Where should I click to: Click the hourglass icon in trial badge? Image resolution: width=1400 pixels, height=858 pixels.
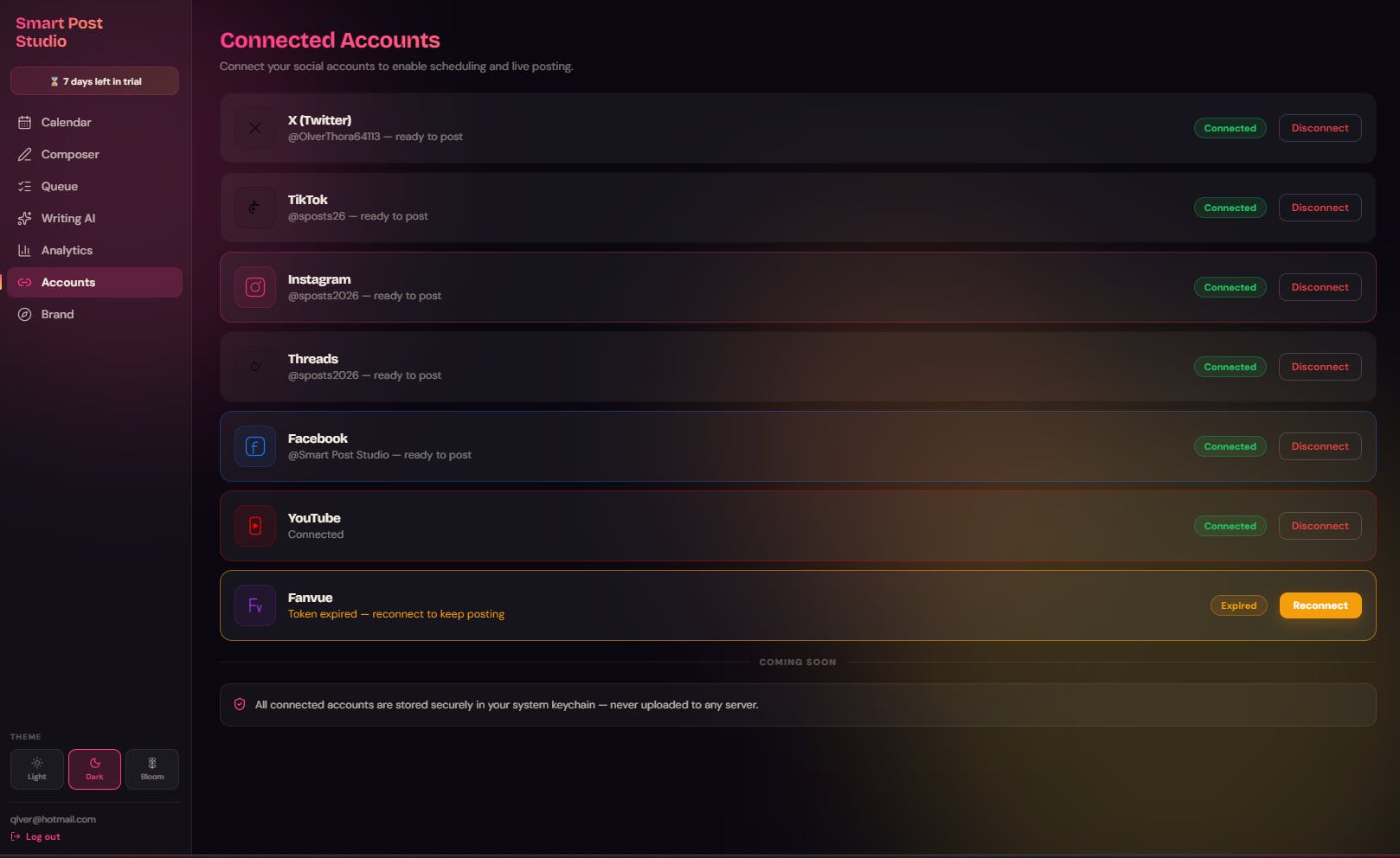(x=55, y=81)
